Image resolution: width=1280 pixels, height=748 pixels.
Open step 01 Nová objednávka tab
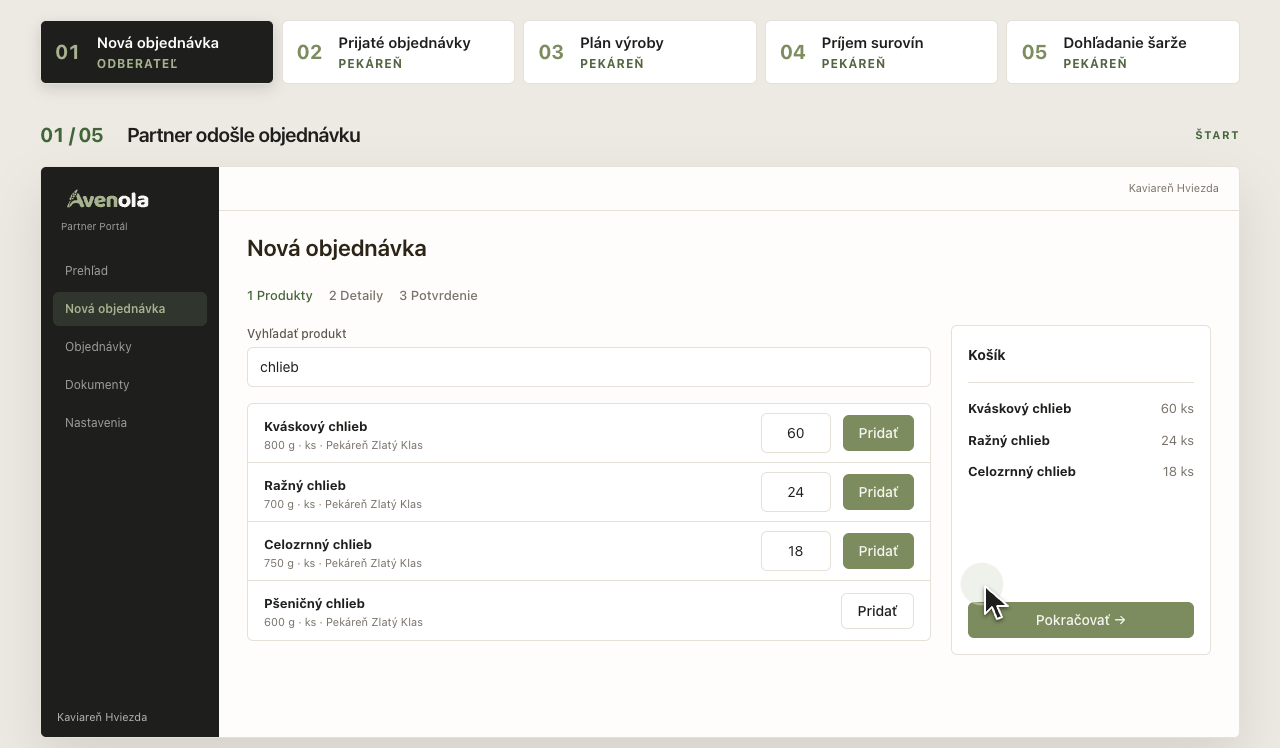click(157, 52)
